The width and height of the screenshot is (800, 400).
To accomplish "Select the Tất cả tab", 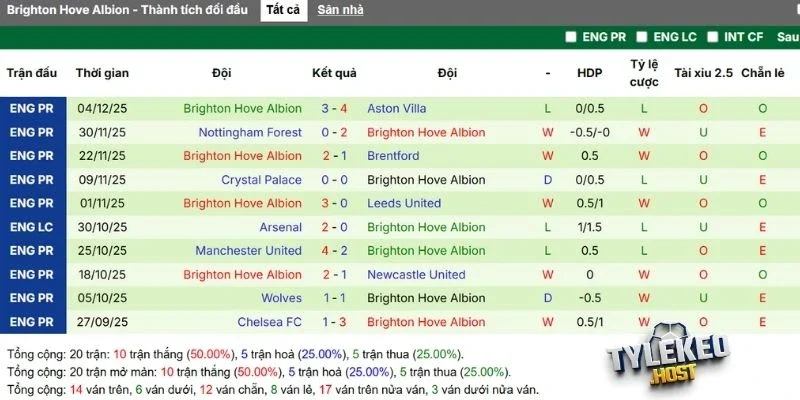I will click(283, 10).
